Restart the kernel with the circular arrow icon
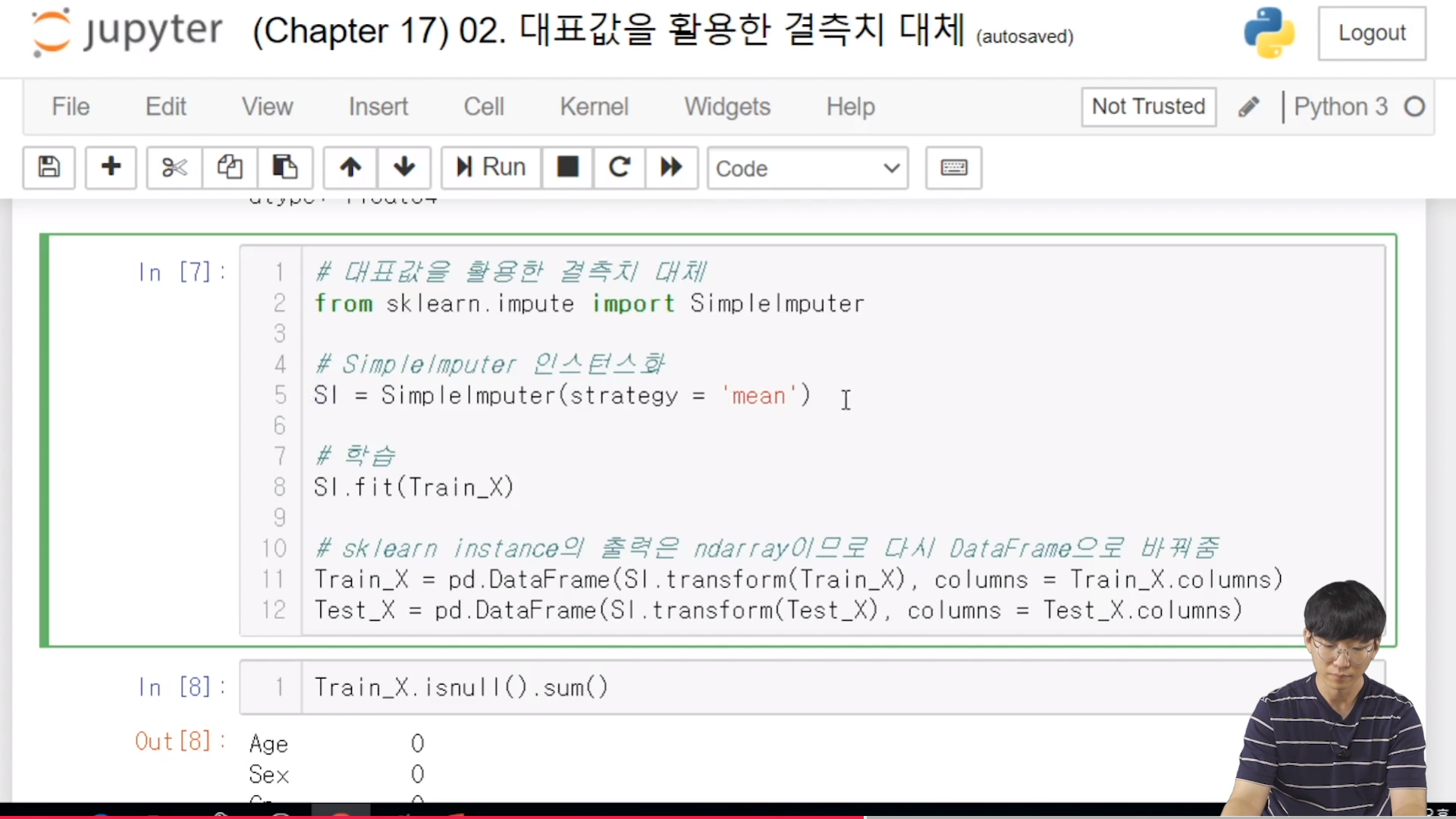 (x=619, y=167)
